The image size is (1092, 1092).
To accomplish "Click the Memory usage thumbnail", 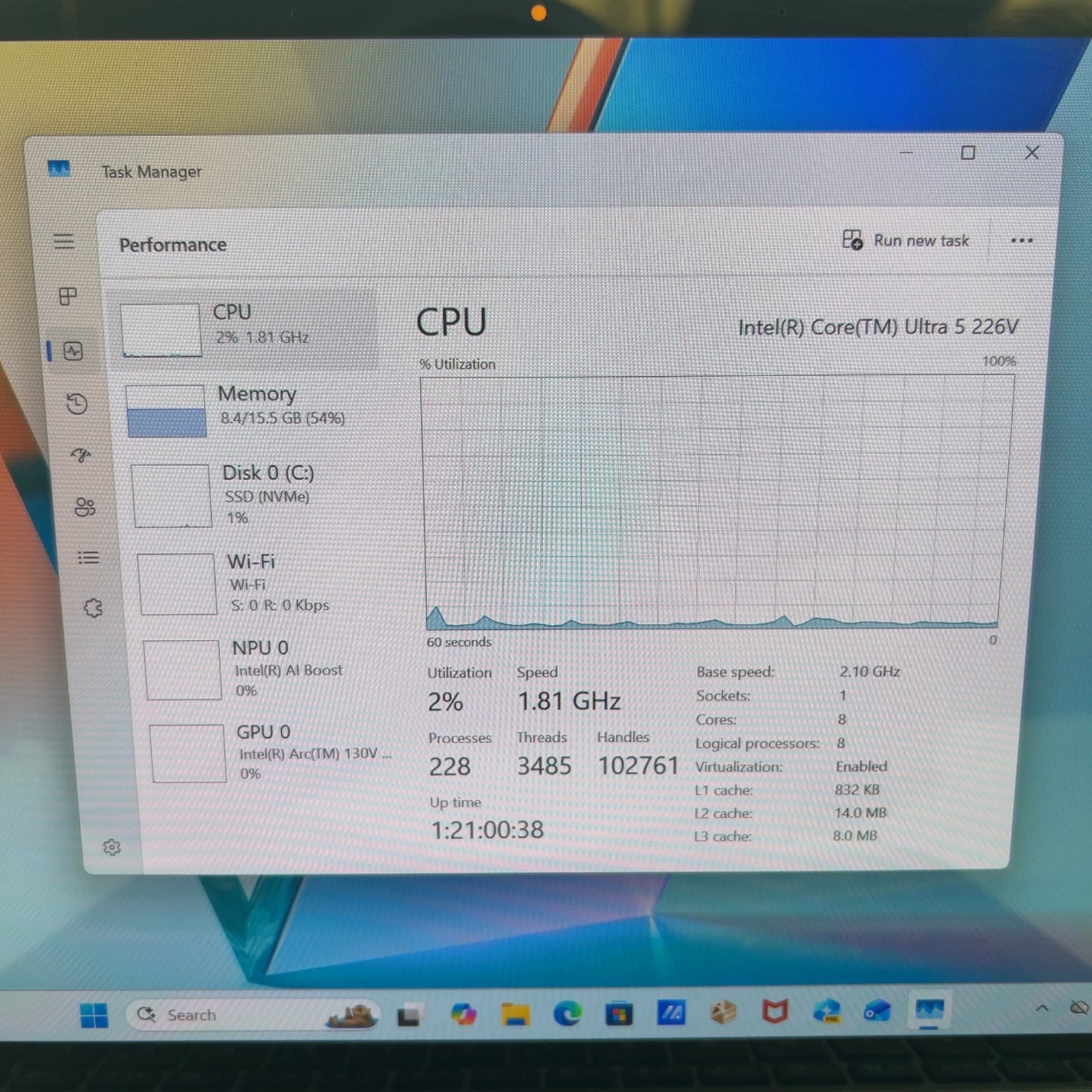I will click(x=166, y=411).
